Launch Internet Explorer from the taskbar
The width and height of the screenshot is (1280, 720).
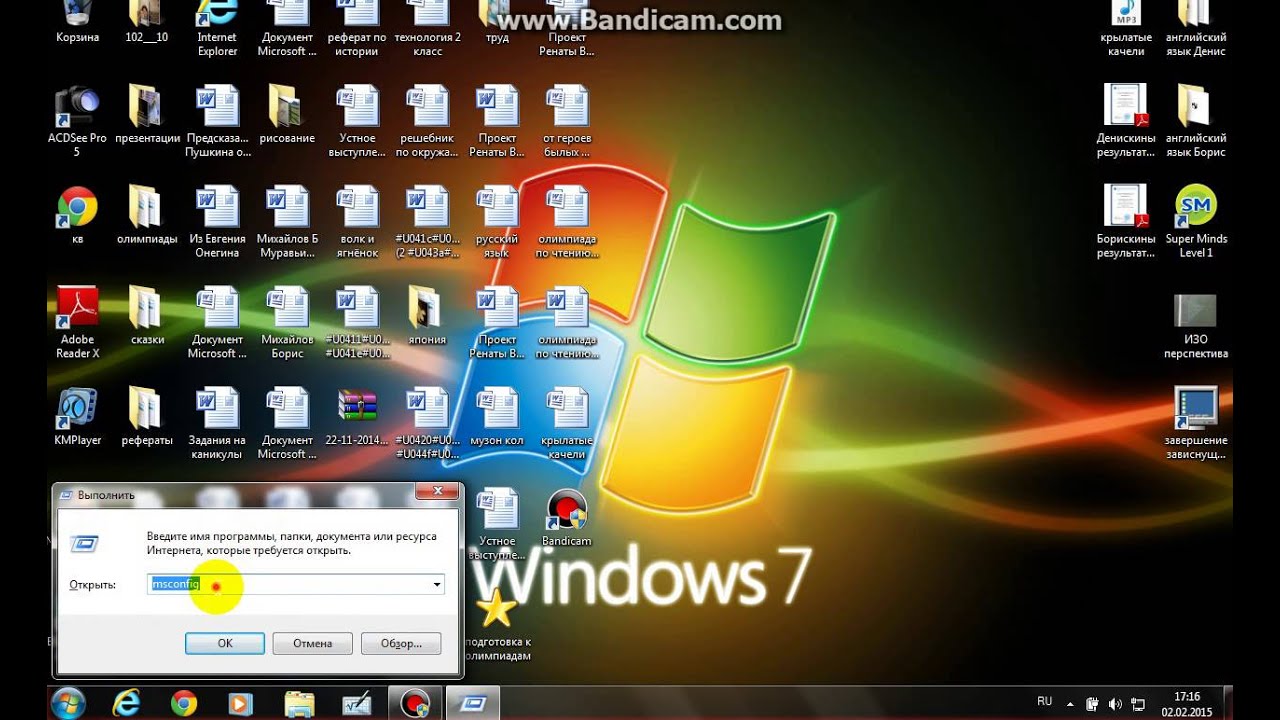coord(126,704)
